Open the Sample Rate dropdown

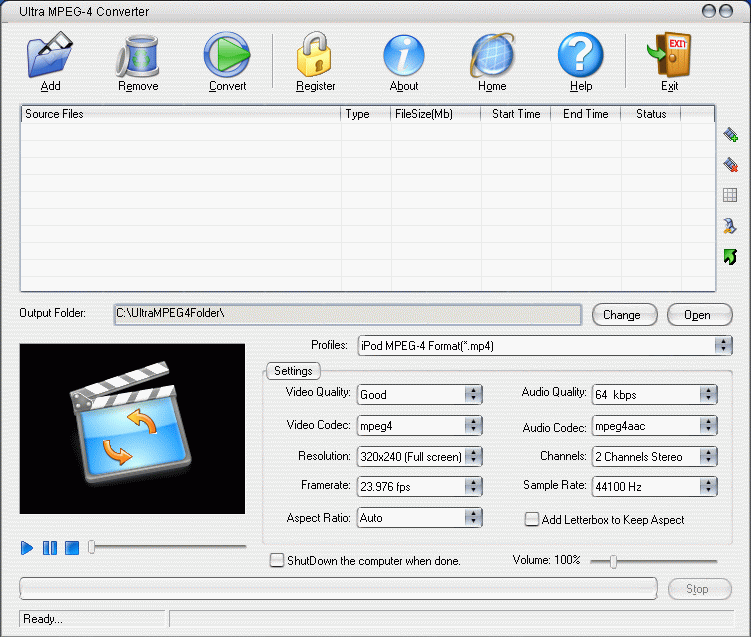coord(708,487)
